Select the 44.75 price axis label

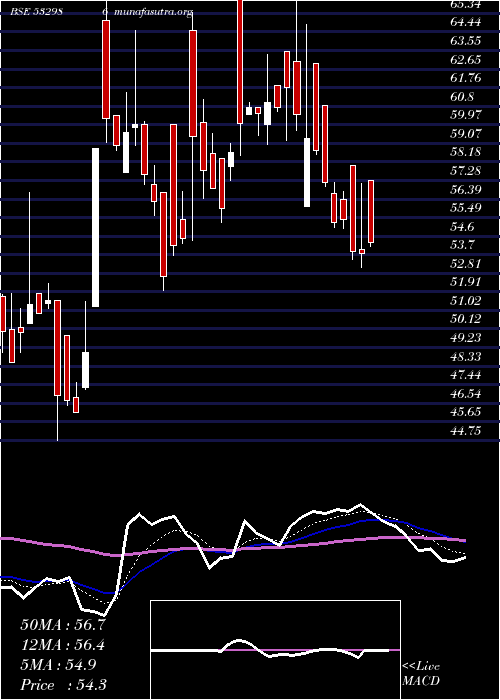(466, 430)
